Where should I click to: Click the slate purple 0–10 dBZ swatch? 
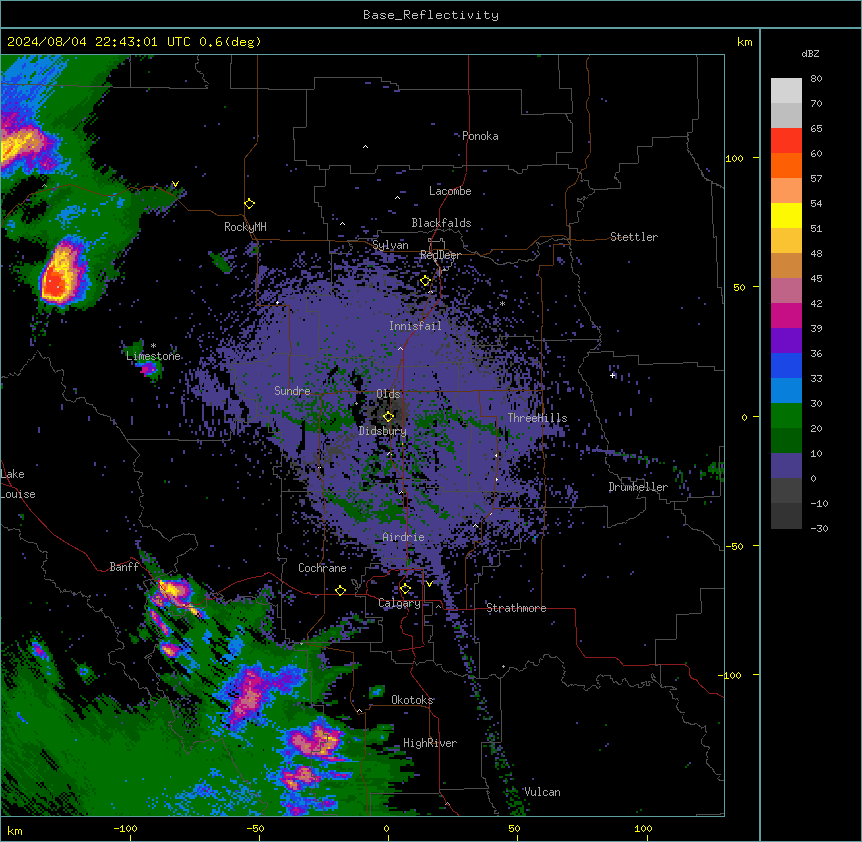(x=786, y=466)
